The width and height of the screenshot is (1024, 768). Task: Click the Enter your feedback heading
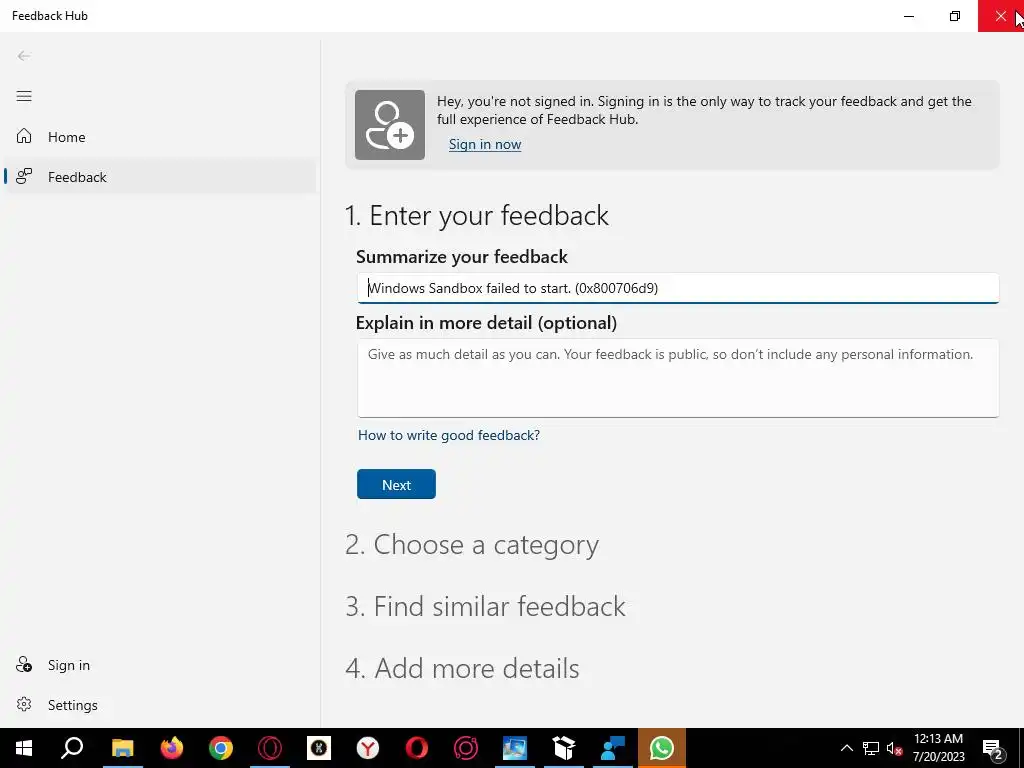pyautogui.click(x=477, y=216)
